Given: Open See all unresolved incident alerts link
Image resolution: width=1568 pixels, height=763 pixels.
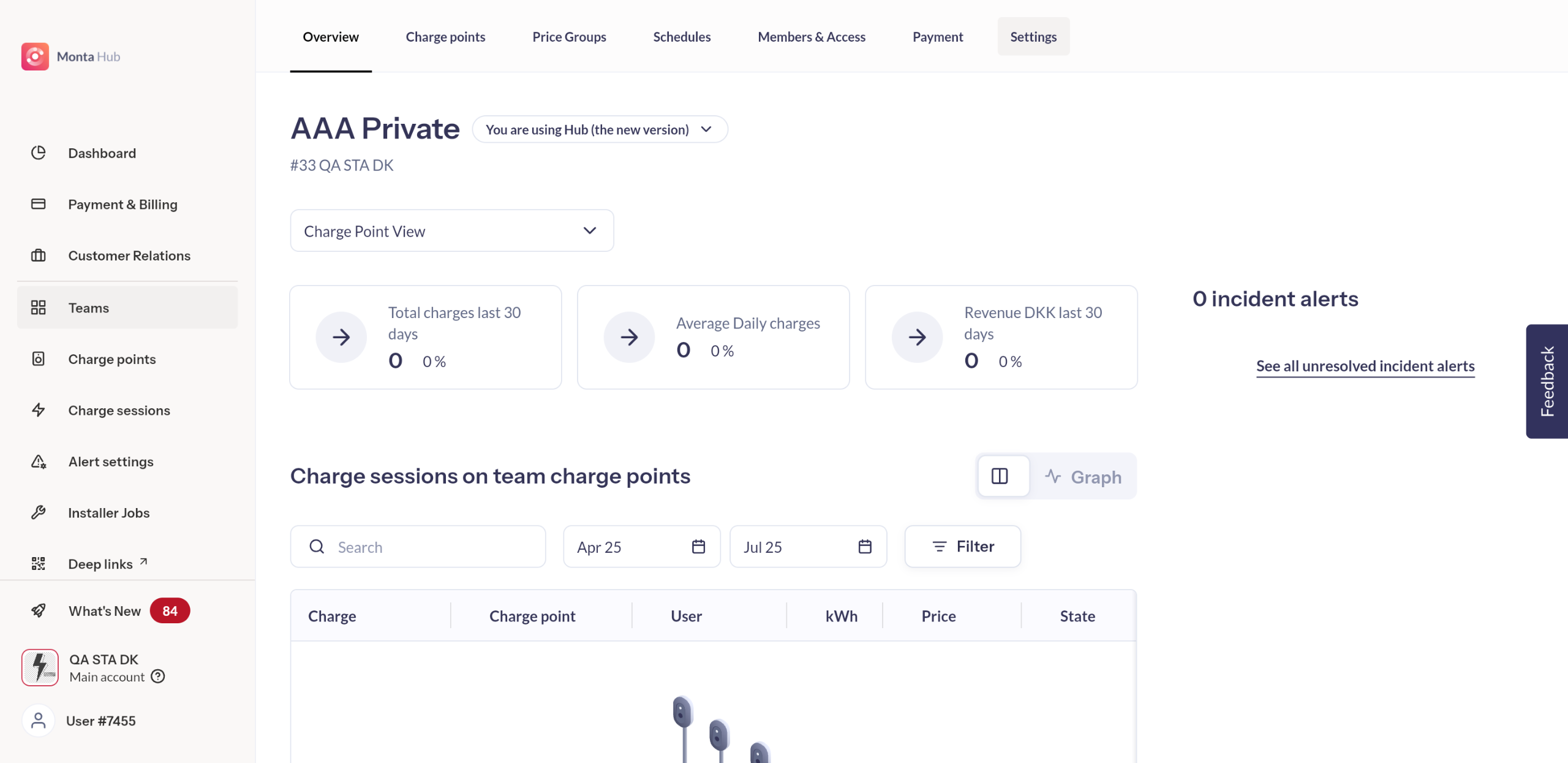Looking at the screenshot, I should pos(1365,366).
